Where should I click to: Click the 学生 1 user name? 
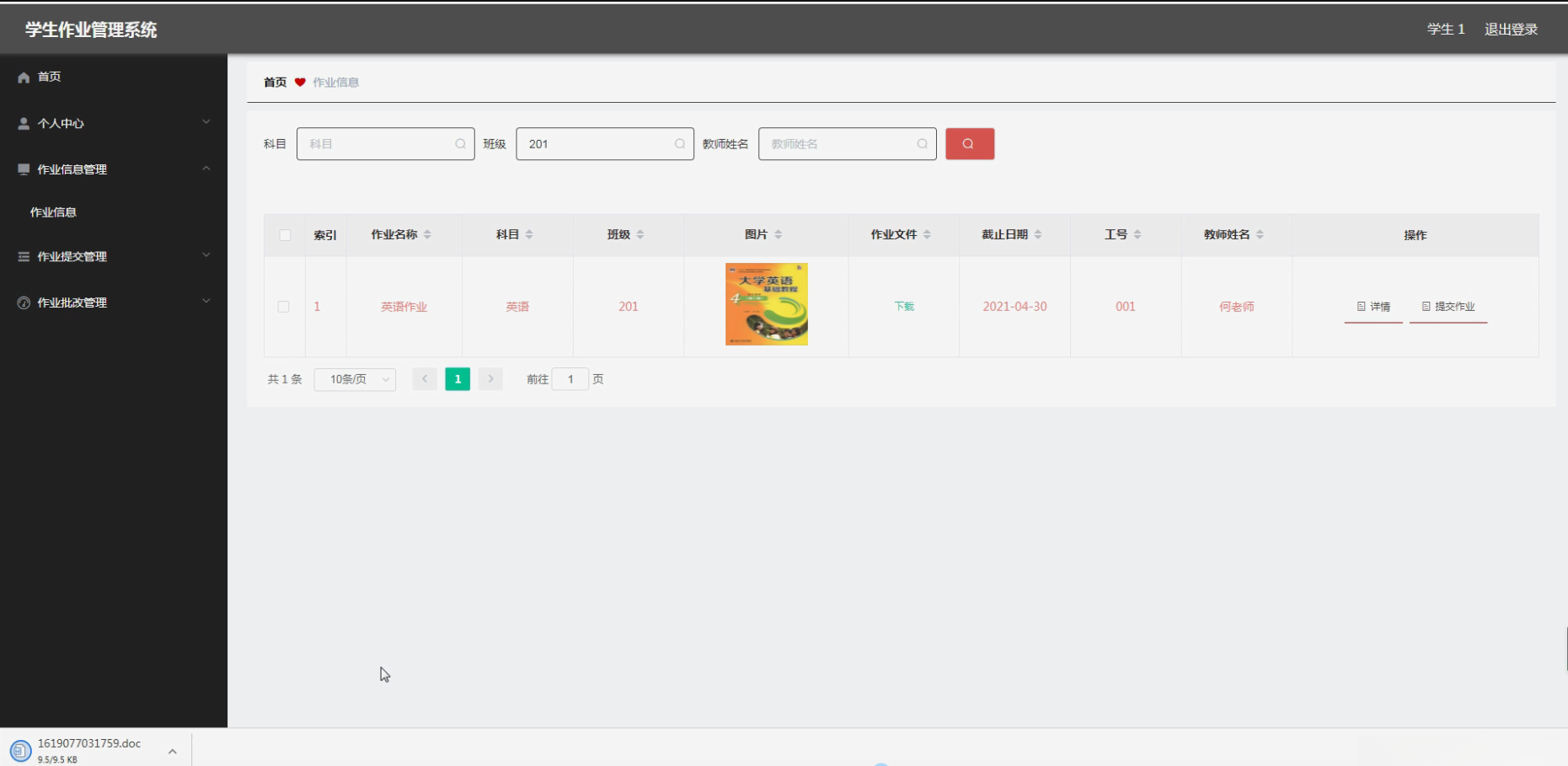tap(1446, 29)
